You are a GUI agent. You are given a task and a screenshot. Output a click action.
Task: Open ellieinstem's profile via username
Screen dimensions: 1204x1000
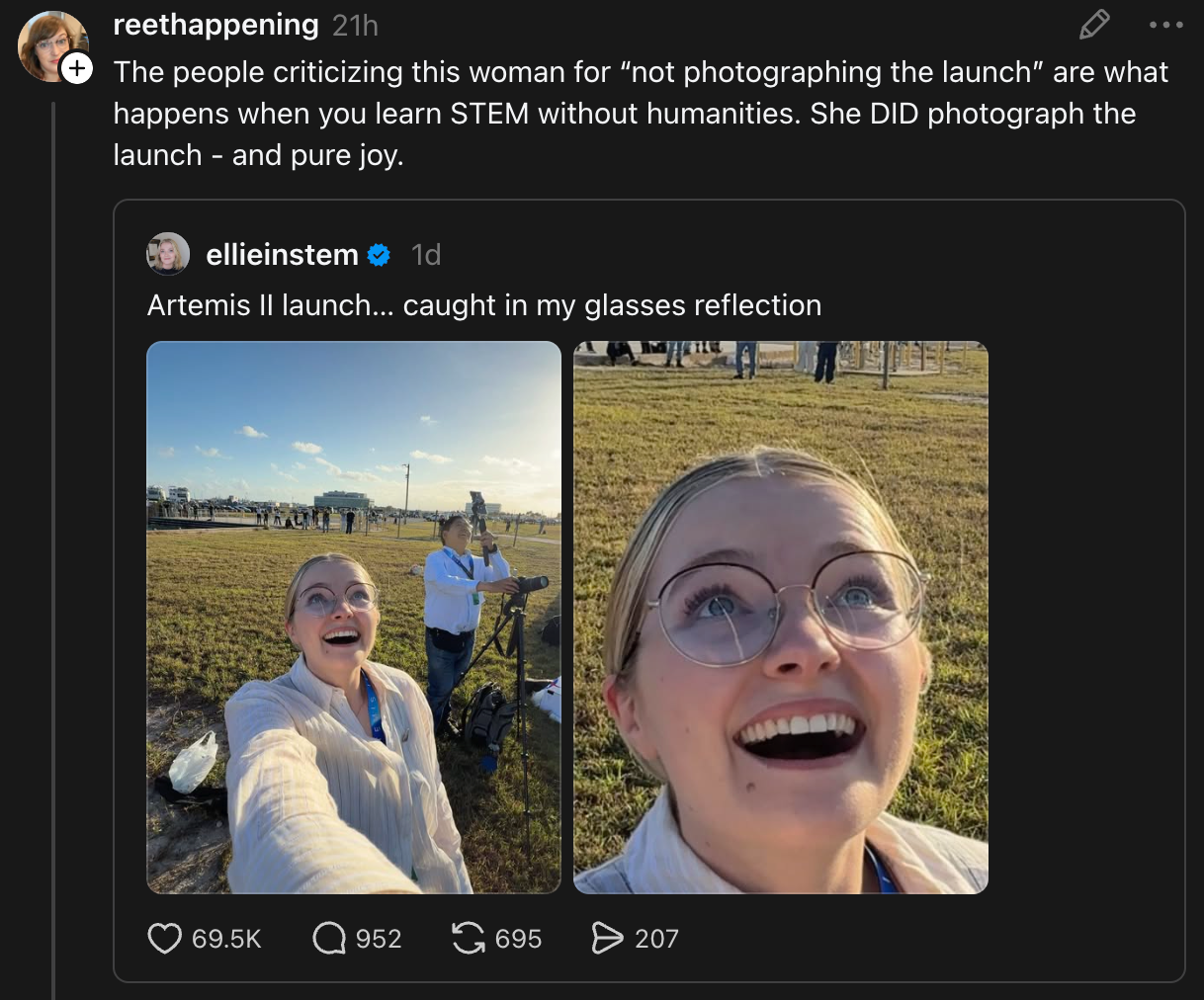(x=282, y=254)
